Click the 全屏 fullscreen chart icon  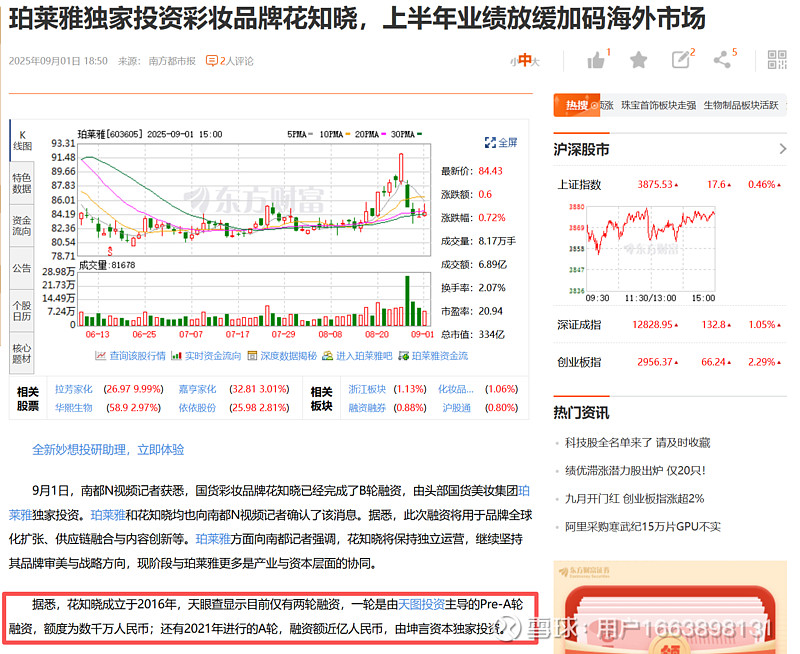pos(501,142)
